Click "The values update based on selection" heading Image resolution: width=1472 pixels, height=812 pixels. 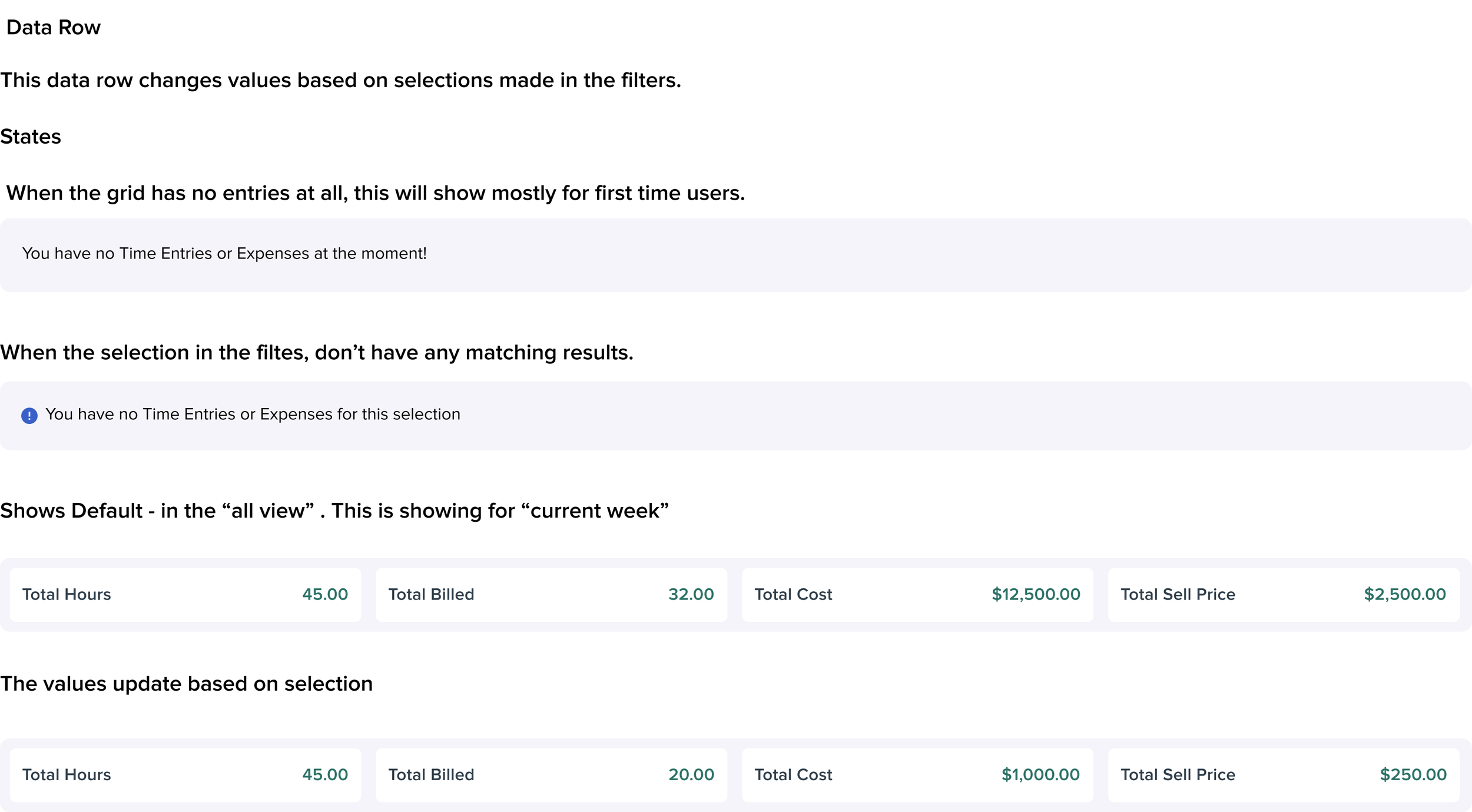[x=187, y=684]
